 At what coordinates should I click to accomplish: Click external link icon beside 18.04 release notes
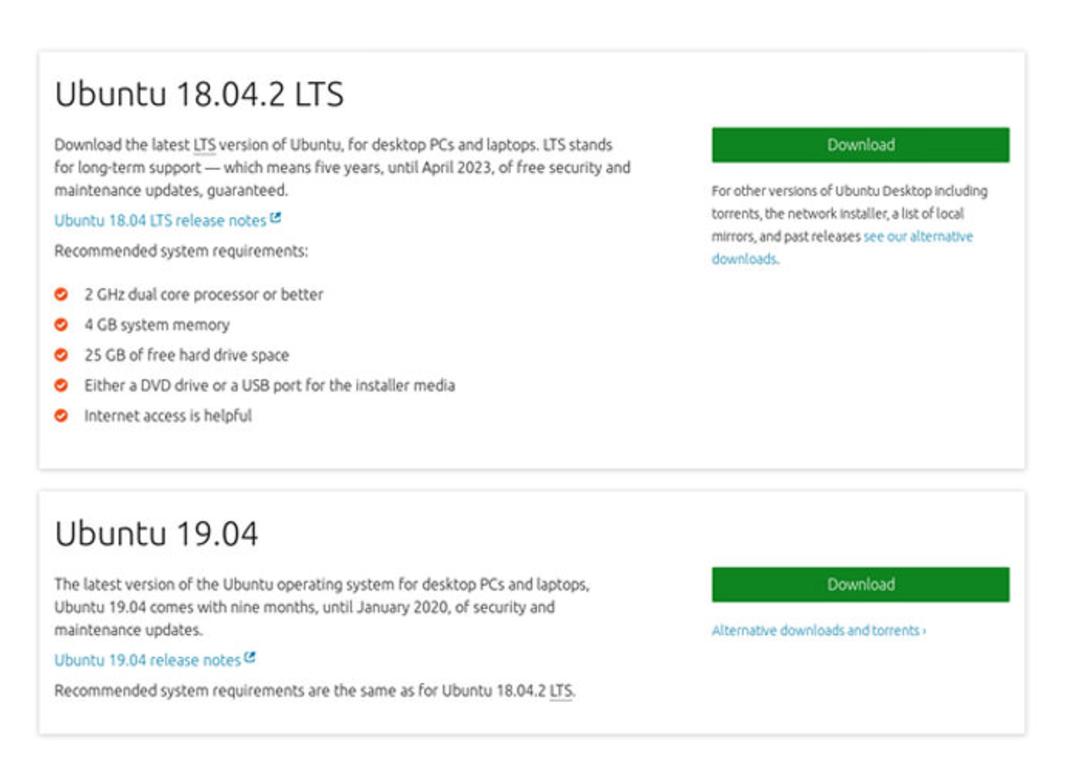[276, 218]
